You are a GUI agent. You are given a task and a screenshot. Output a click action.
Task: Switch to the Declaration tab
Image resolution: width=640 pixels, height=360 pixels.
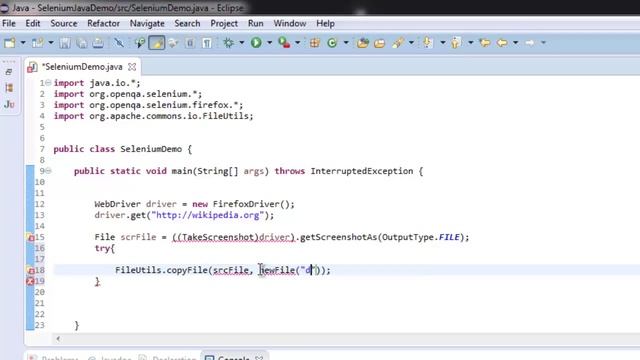[174, 358]
